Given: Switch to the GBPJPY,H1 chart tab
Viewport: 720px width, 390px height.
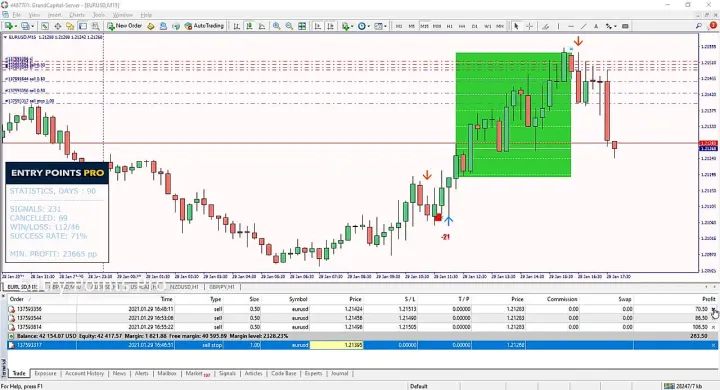Looking at the screenshot, I should [x=223, y=287].
